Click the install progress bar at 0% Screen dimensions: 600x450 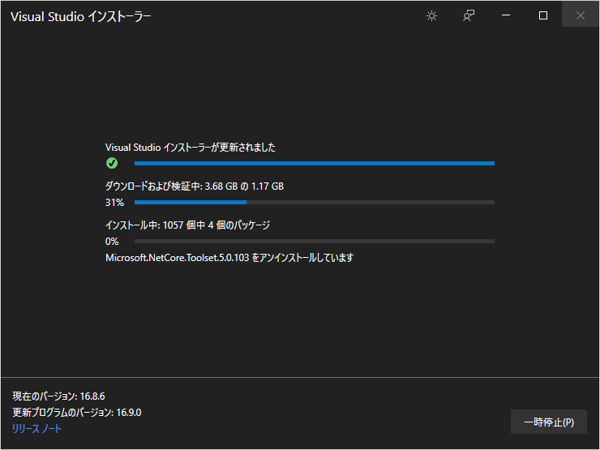click(x=315, y=241)
